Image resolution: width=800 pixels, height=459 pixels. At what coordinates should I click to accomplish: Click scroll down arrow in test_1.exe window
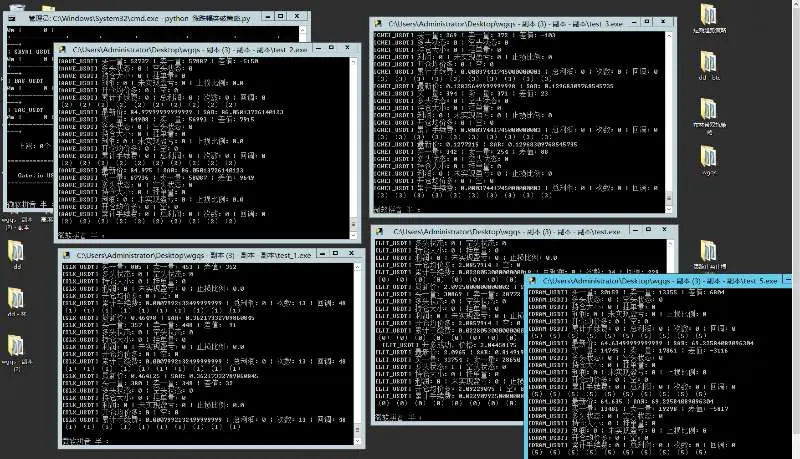[x=357, y=441]
